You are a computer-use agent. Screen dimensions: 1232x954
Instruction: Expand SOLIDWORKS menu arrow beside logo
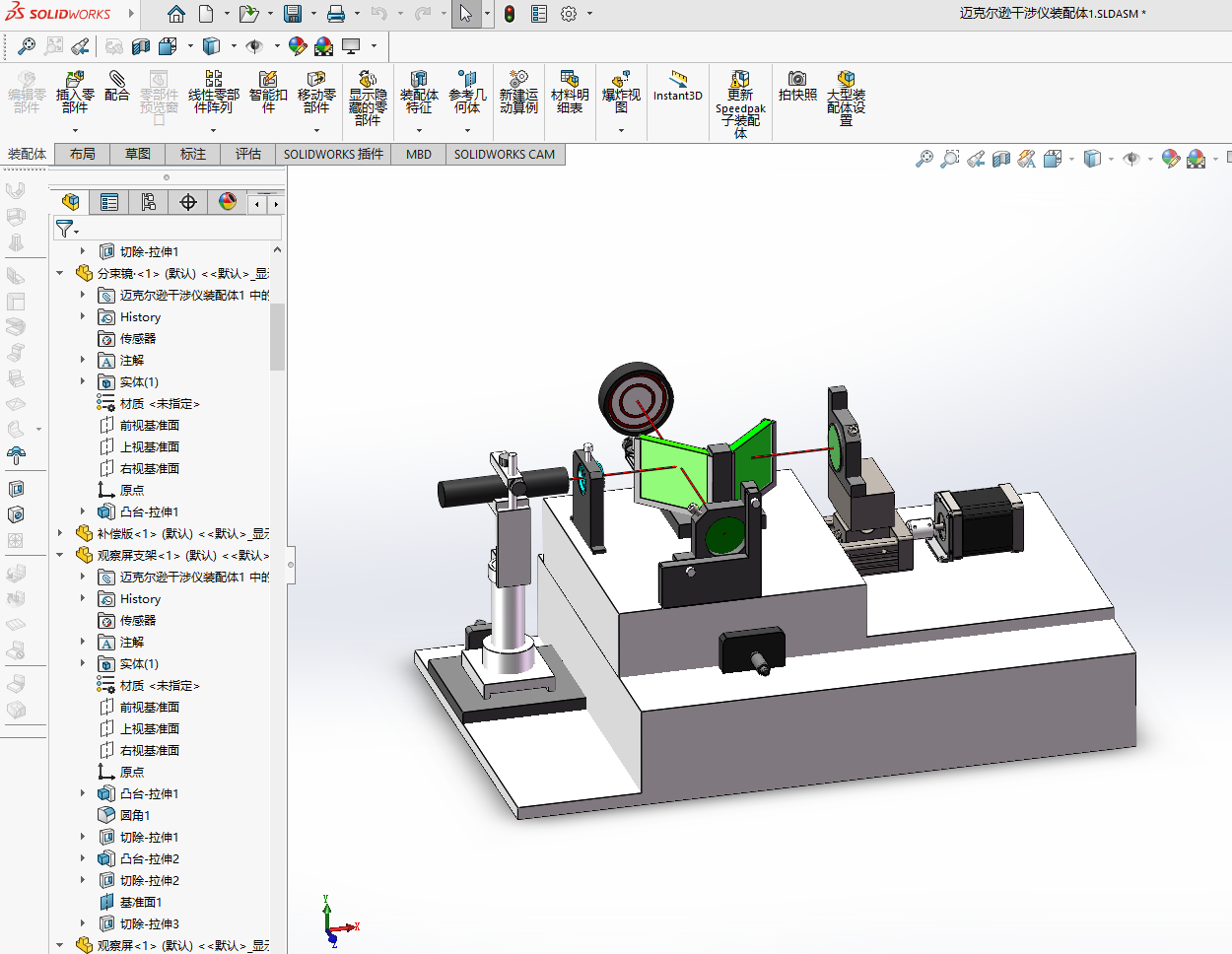pos(131,14)
